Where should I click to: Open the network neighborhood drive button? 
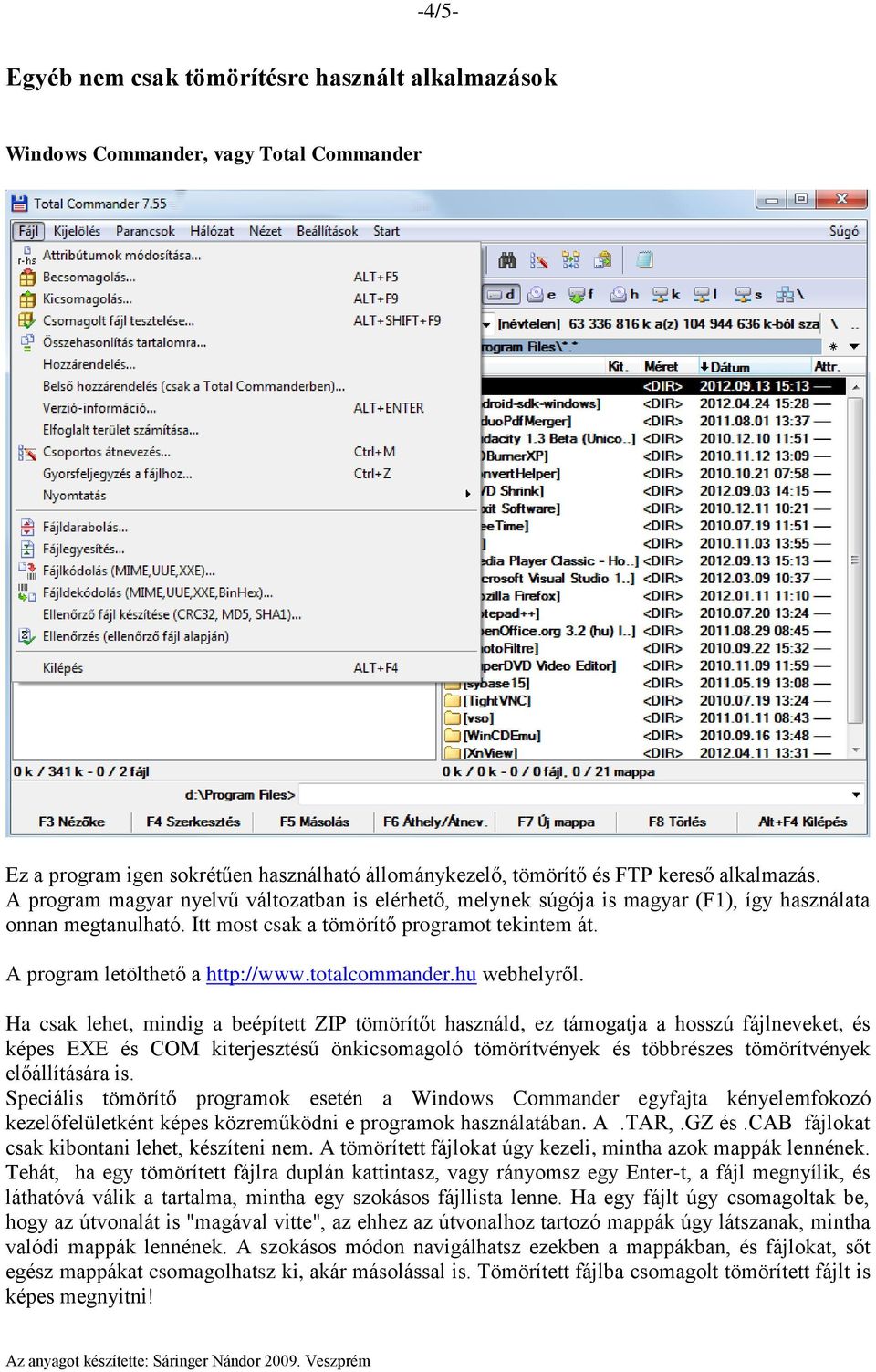point(789,294)
